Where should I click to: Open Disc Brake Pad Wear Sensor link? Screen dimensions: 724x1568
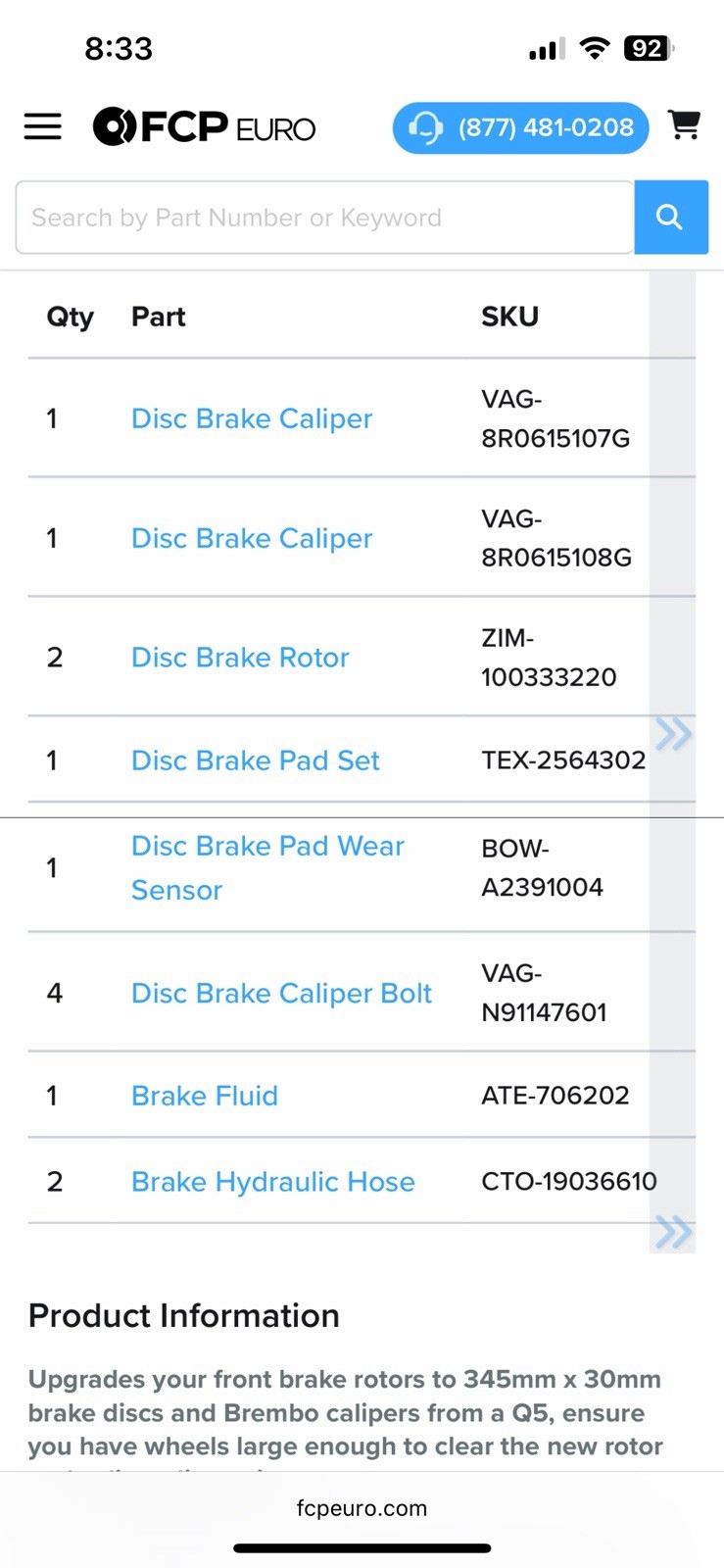[267, 867]
